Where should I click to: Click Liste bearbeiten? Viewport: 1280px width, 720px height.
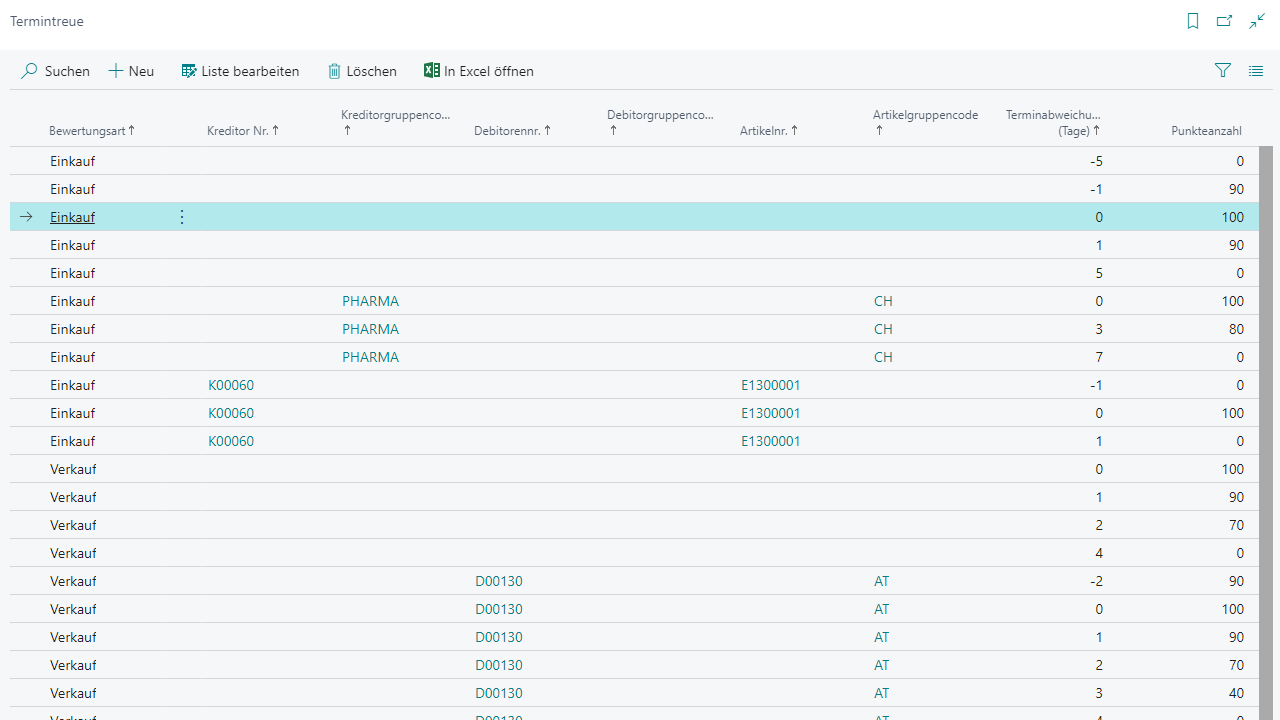coord(240,71)
